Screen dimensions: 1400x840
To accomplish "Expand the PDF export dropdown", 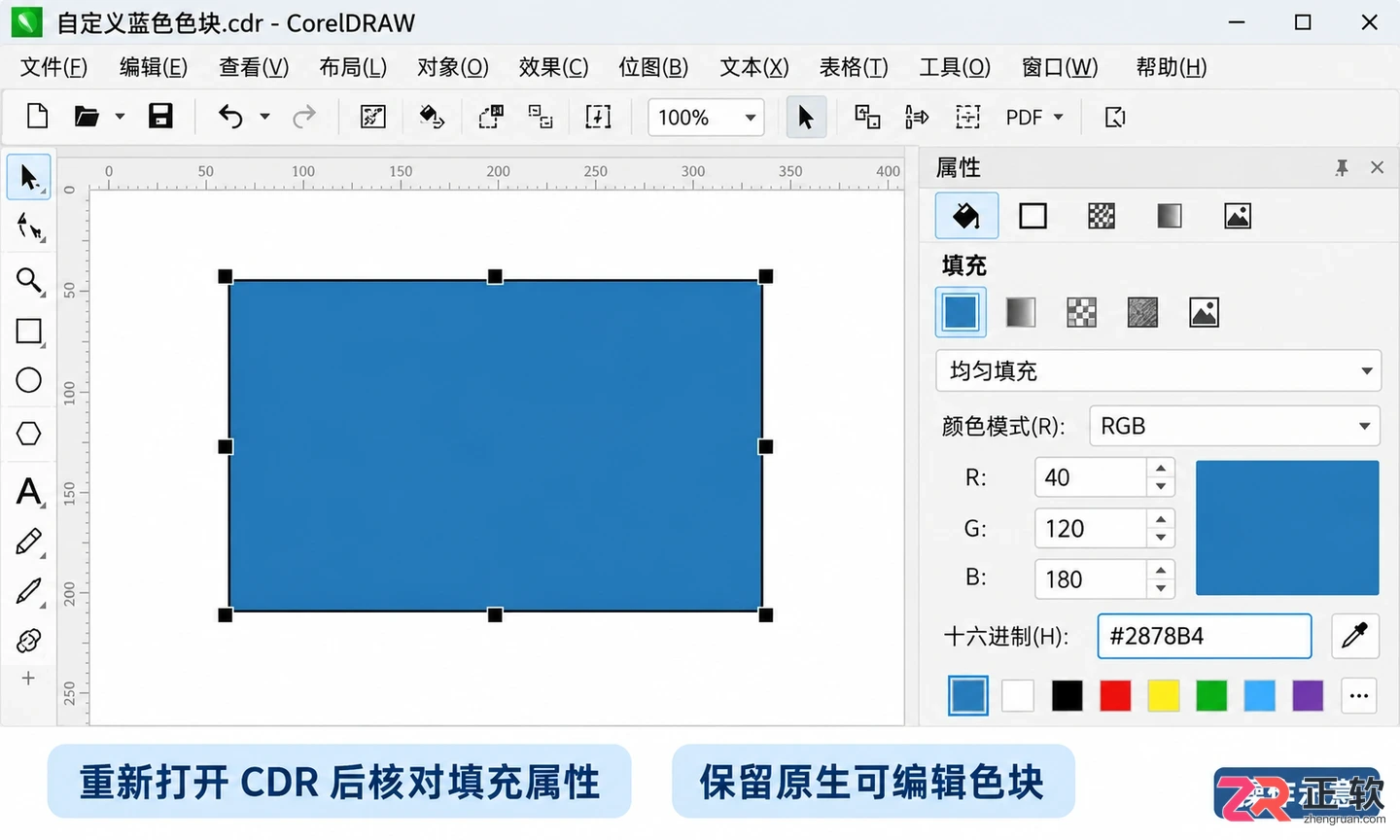I will click(x=1059, y=118).
